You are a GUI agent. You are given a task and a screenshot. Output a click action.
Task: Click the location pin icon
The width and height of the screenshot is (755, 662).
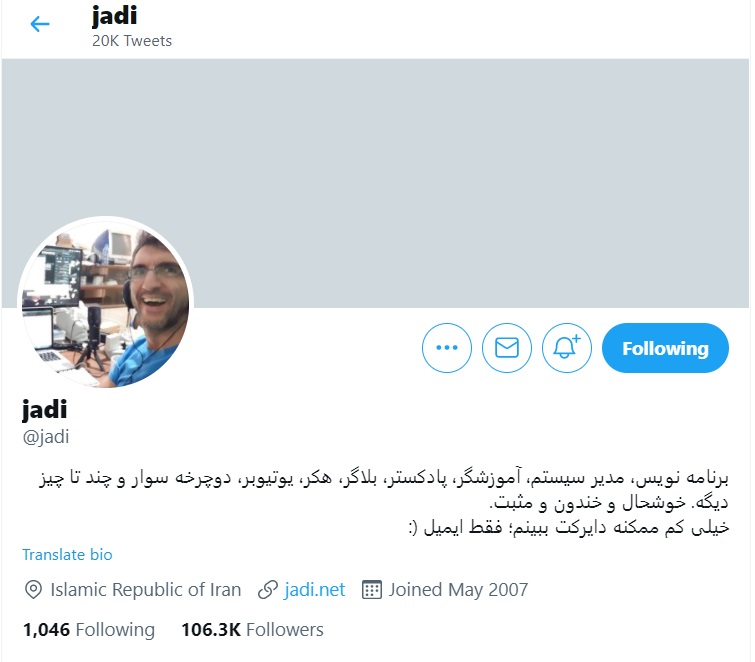point(33,590)
